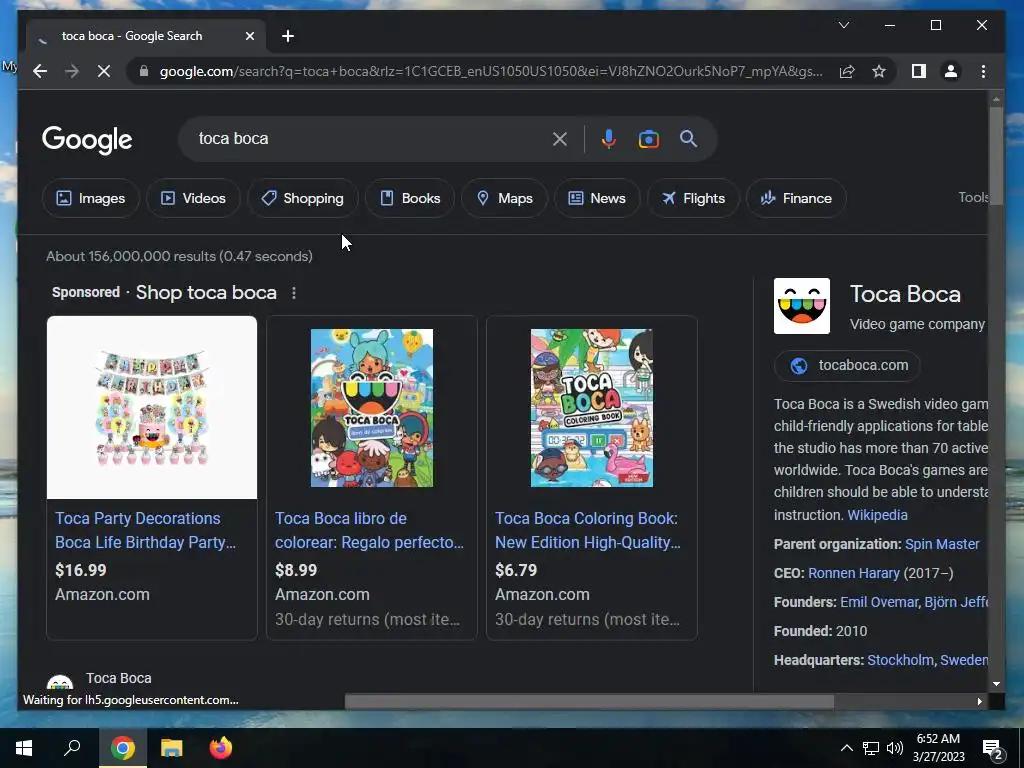Screen dimensions: 1024x768
Task: Open a new browser tab
Action: [288, 36]
